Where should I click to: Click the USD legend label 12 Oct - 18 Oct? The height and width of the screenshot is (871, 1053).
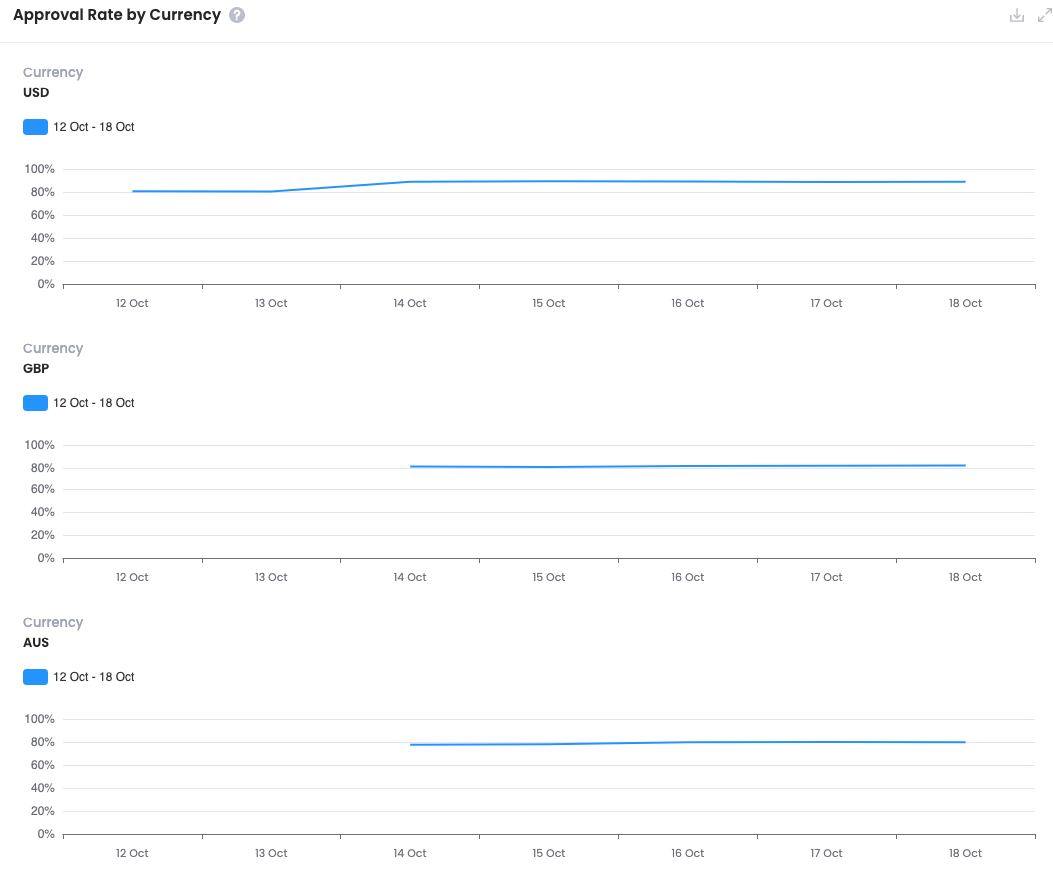(x=94, y=127)
